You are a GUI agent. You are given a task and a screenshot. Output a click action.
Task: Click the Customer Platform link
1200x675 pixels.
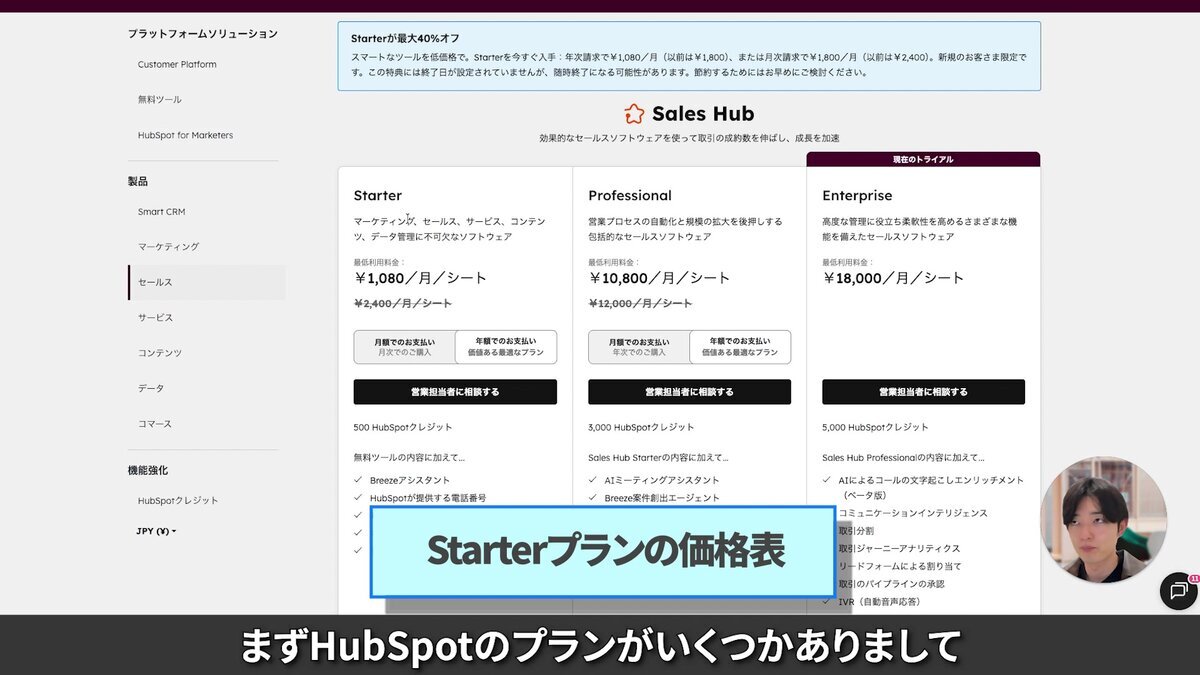tap(177, 64)
